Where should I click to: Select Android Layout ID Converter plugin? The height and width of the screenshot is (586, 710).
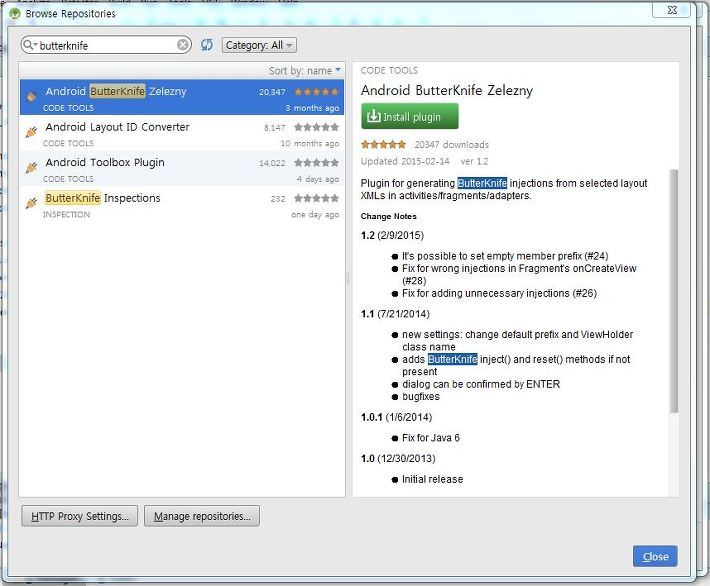pos(182,134)
